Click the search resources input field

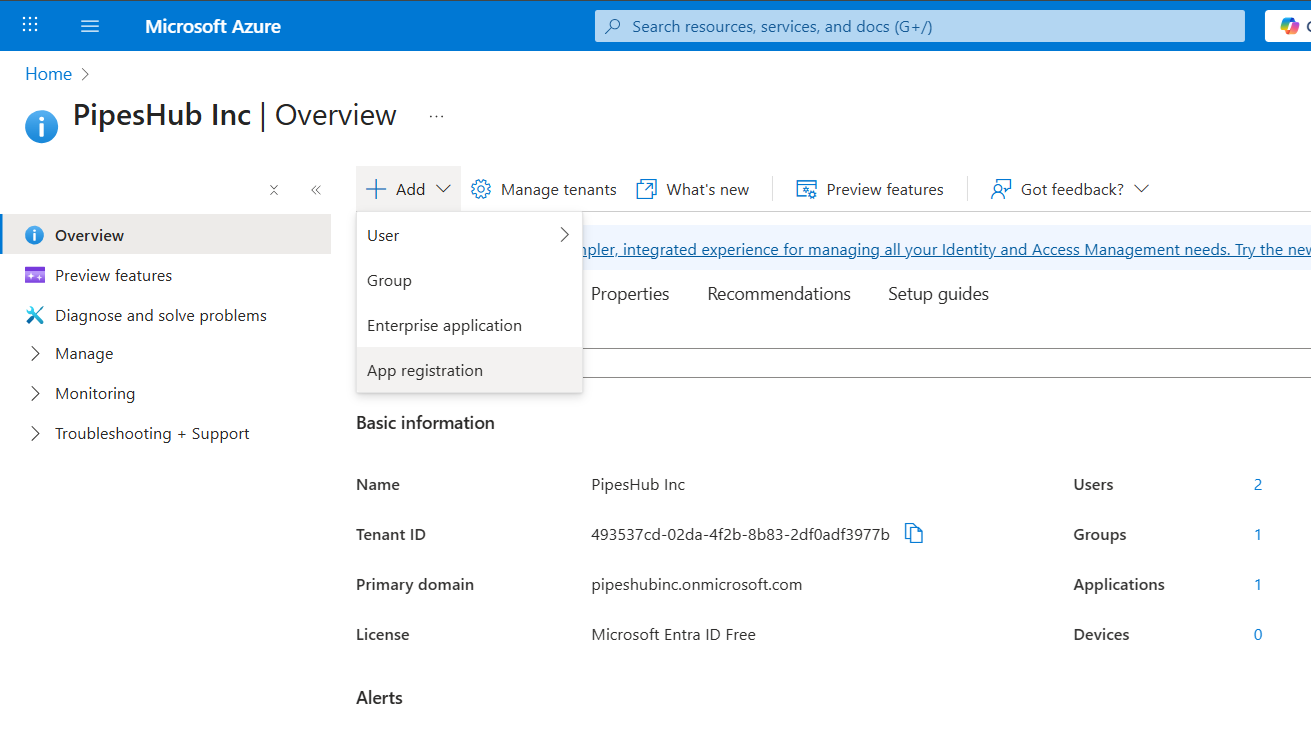point(919,25)
